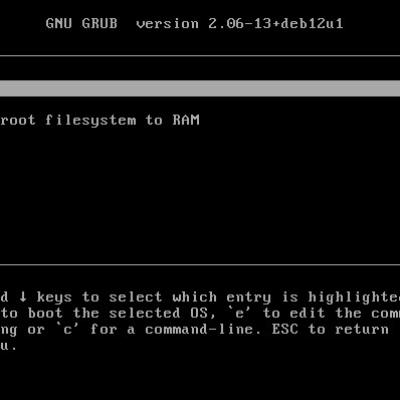Click the down arrow glyph in help text
Viewport: 400px width, 400px height.
coord(23,297)
